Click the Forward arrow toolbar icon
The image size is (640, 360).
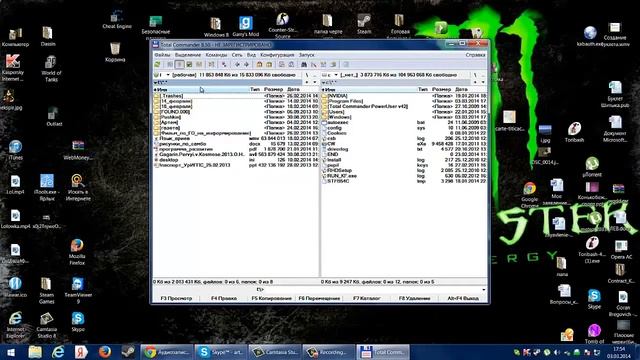tap(247, 64)
